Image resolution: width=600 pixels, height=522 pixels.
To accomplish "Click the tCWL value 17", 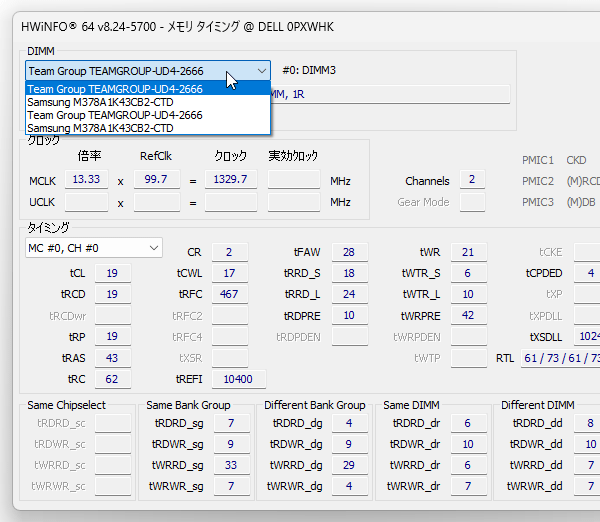I will (x=230, y=273).
